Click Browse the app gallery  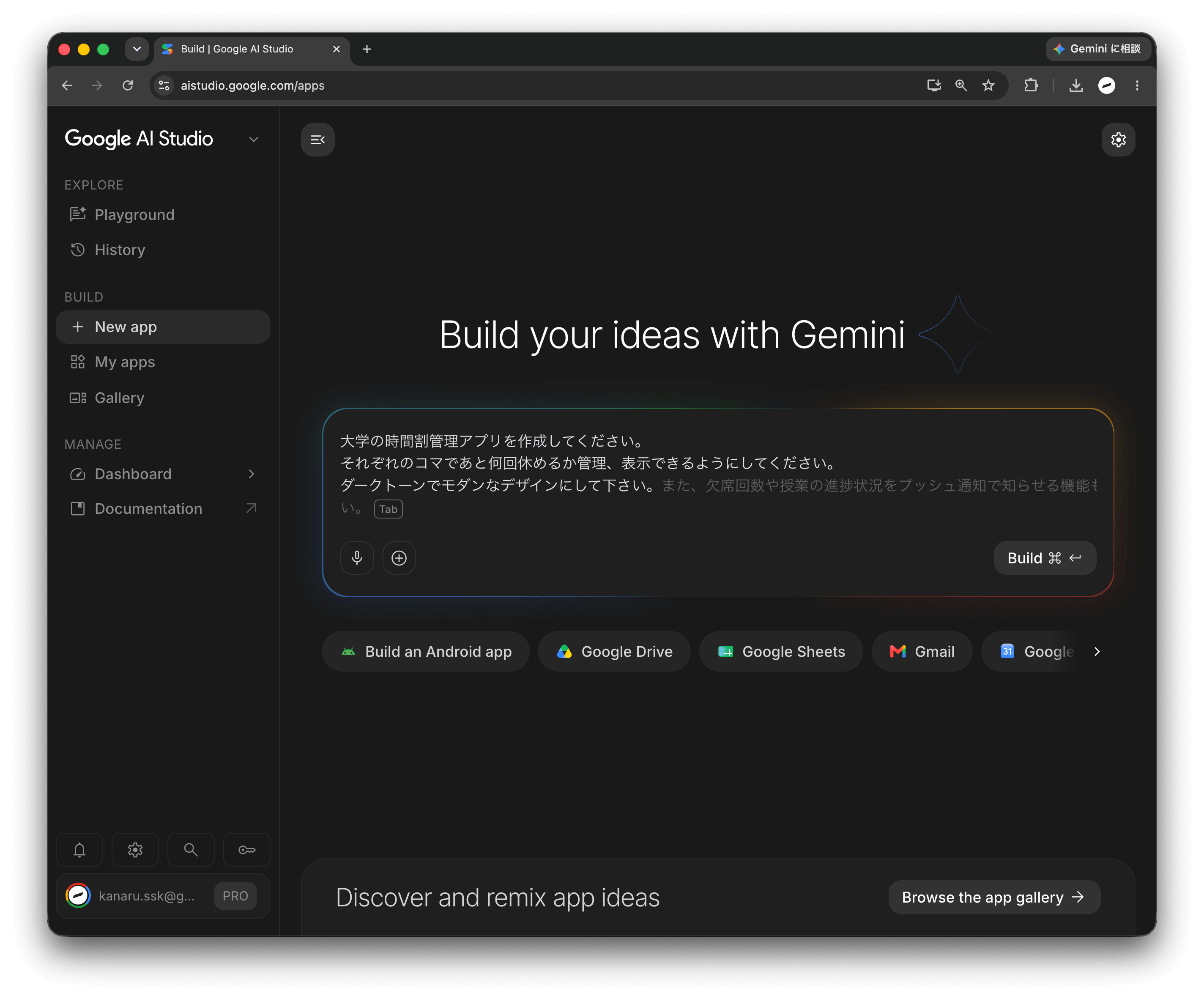tap(994, 897)
